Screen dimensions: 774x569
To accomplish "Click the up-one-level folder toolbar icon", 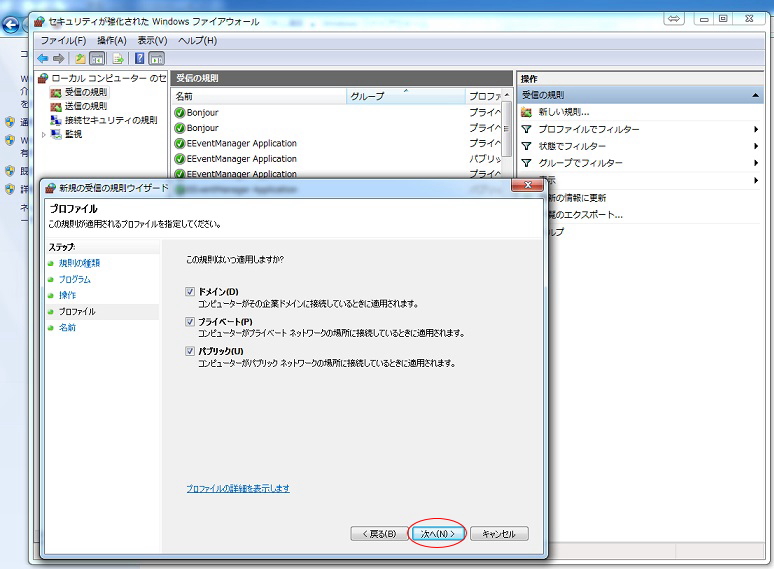I will [x=80, y=59].
